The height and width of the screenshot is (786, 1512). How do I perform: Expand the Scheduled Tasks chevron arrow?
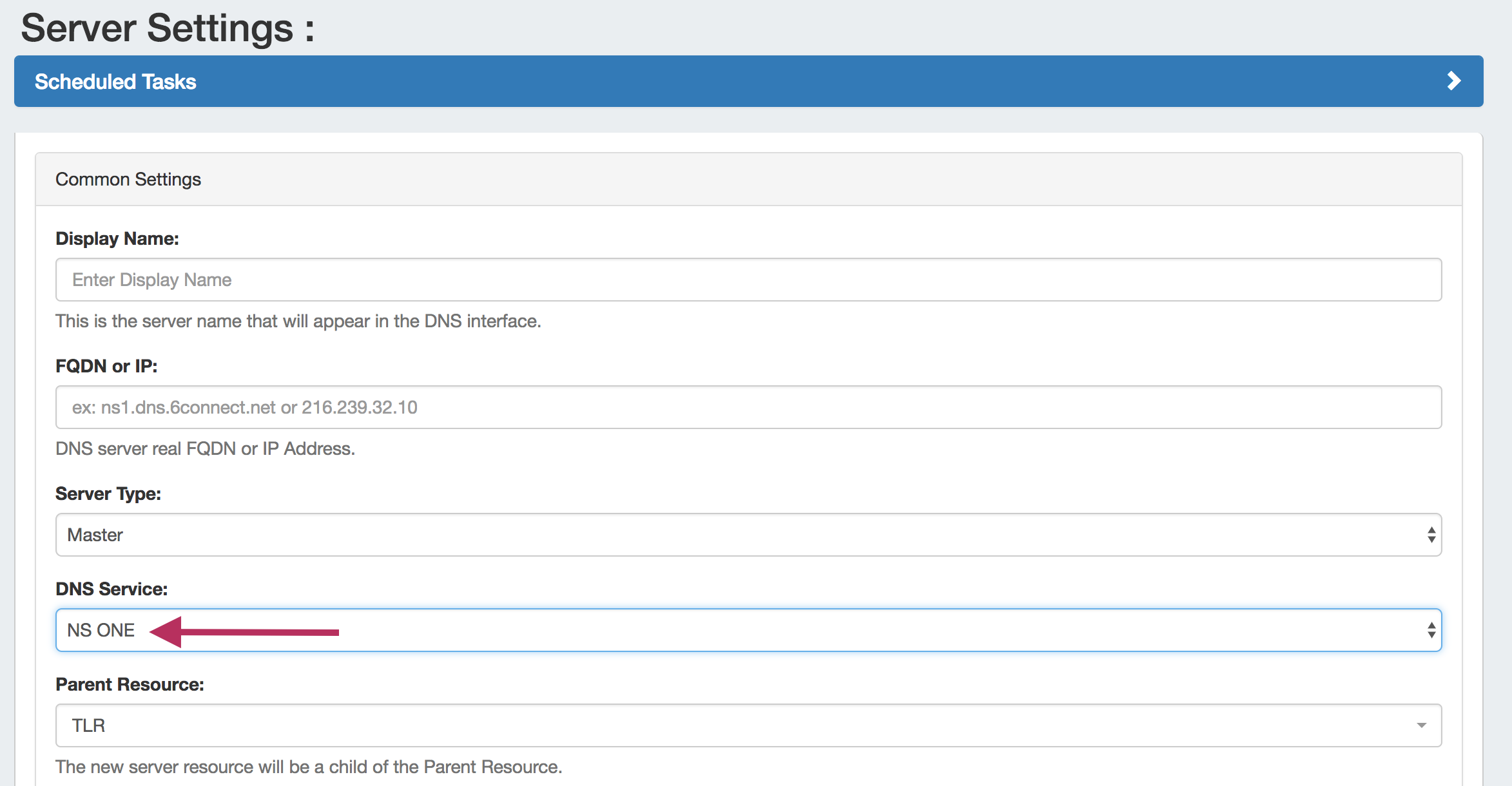click(x=1453, y=81)
